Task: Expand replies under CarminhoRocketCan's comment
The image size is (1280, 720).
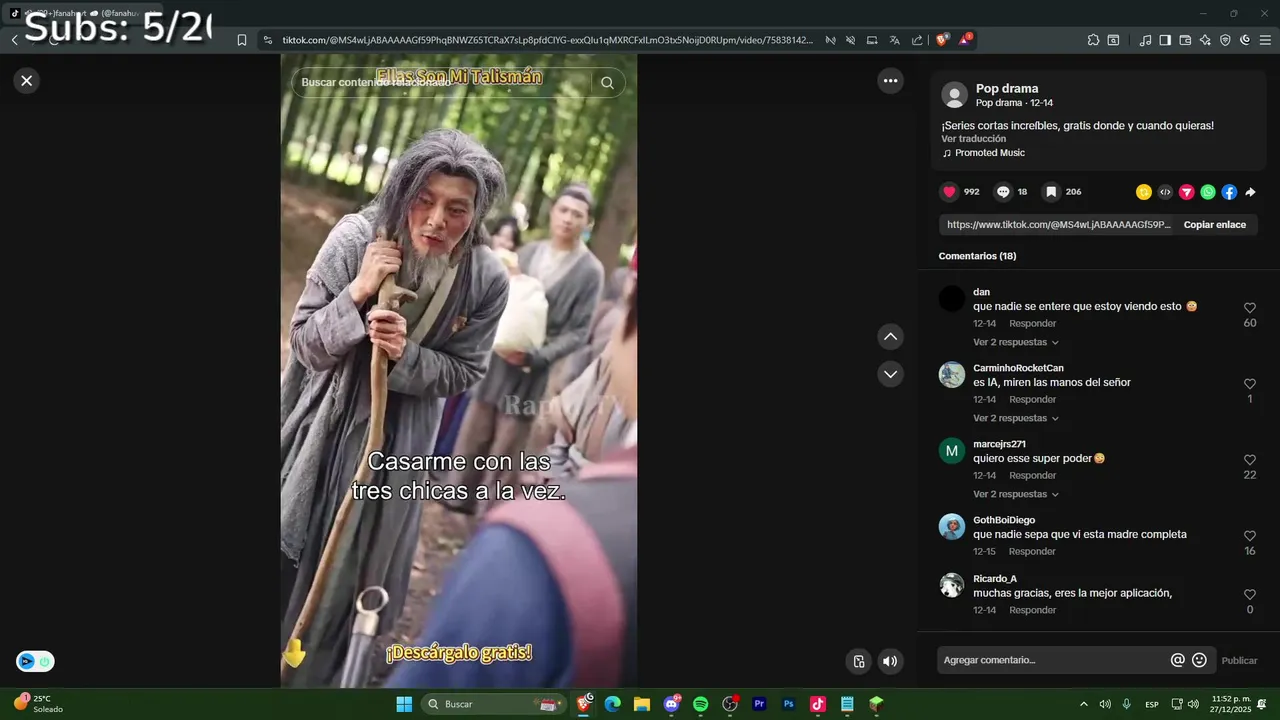Action: 1015,418
